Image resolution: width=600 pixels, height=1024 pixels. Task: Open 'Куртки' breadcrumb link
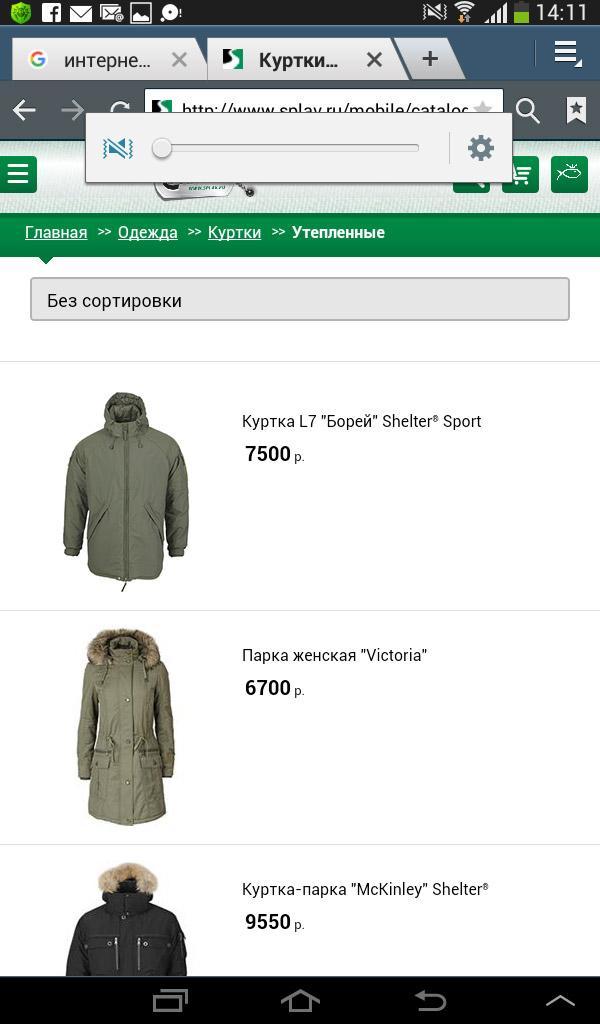click(234, 232)
